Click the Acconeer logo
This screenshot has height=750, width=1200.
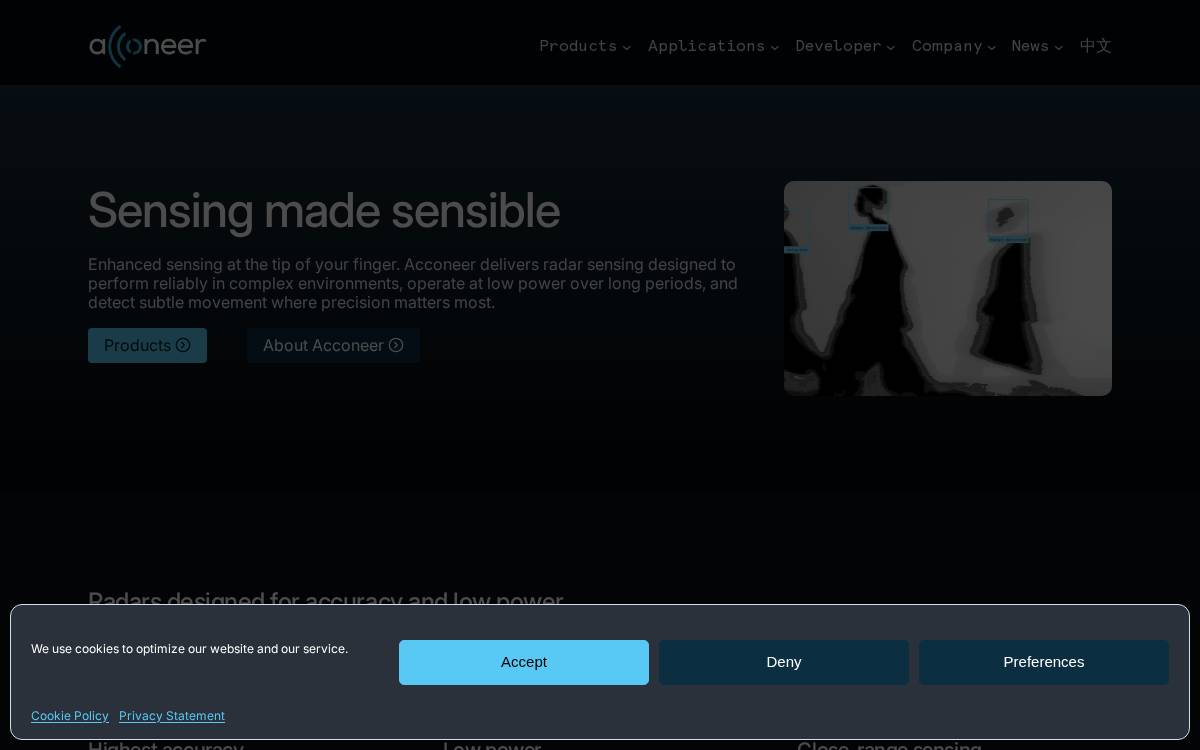(148, 46)
